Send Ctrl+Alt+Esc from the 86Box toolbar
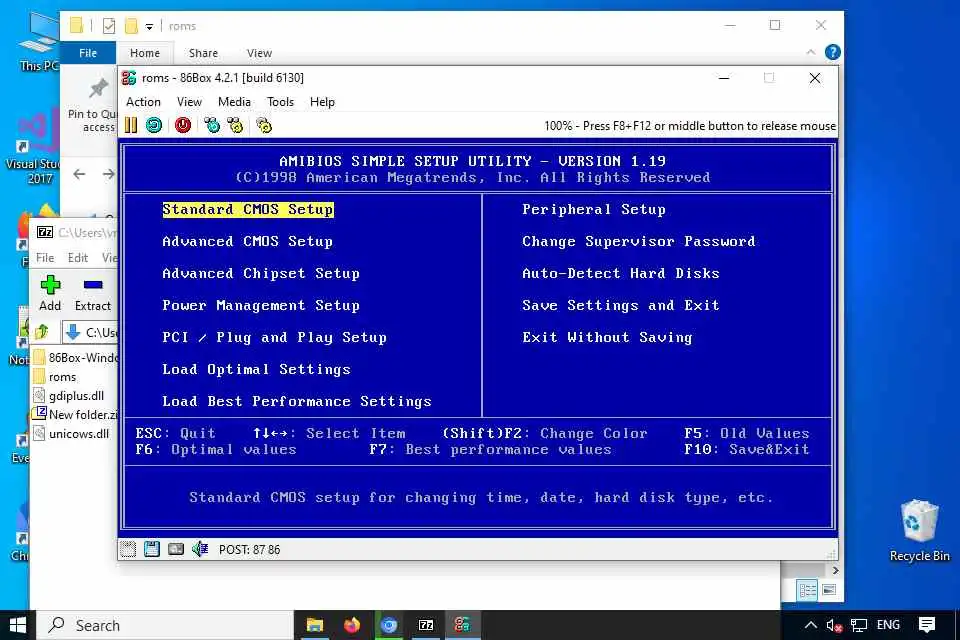 point(235,126)
